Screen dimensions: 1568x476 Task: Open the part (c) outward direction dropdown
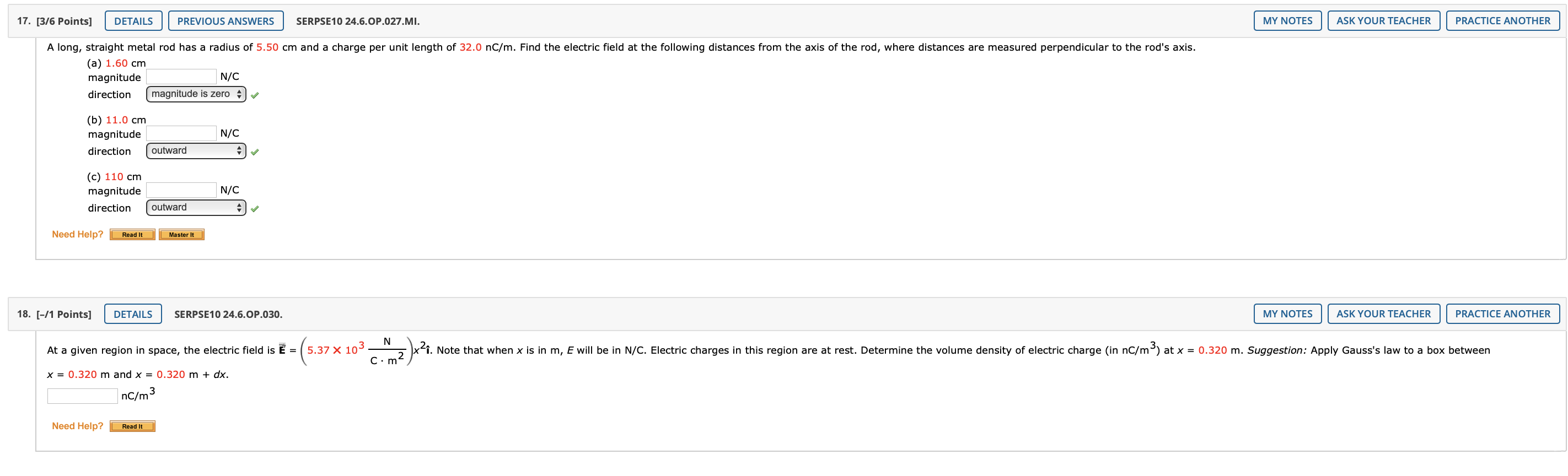coord(196,207)
